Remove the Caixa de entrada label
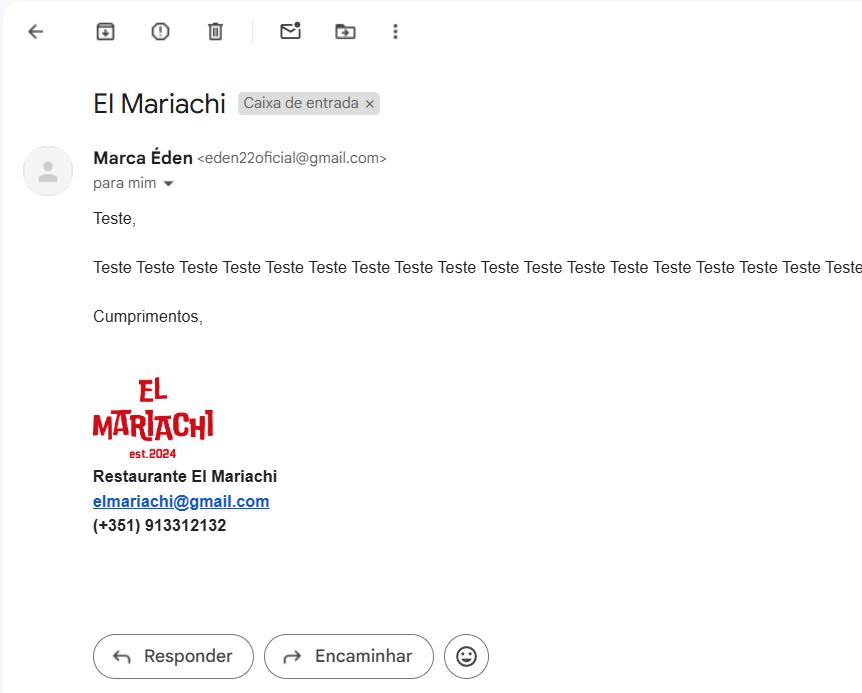 [x=370, y=103]
